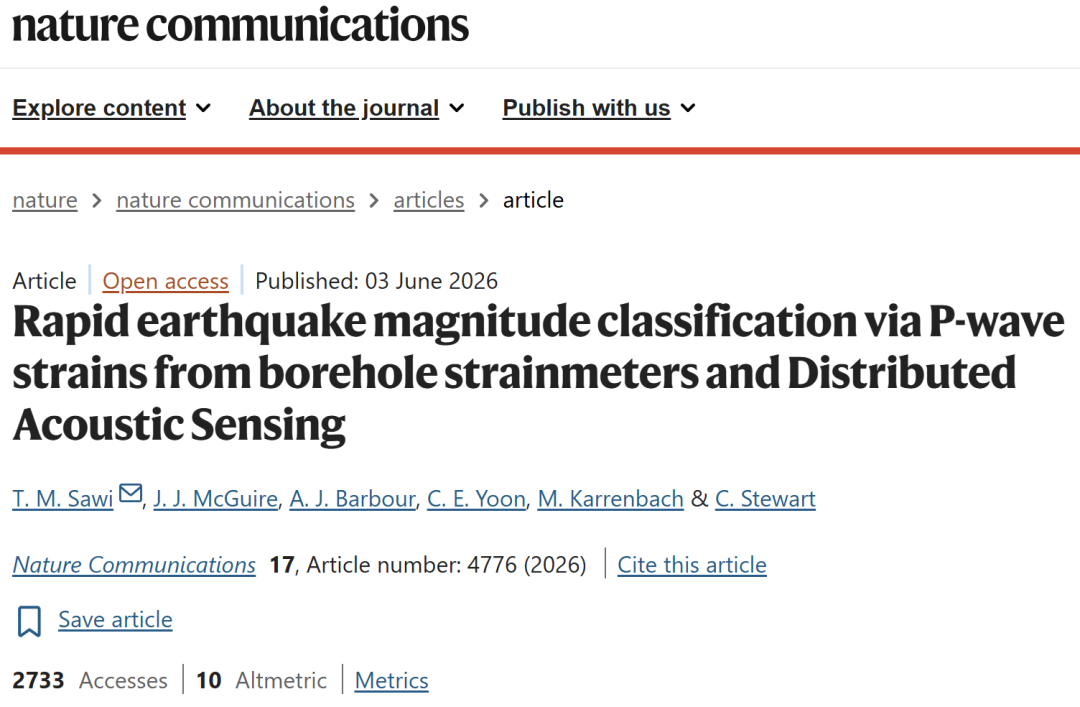Click the Cite this article link

(692, 565)
